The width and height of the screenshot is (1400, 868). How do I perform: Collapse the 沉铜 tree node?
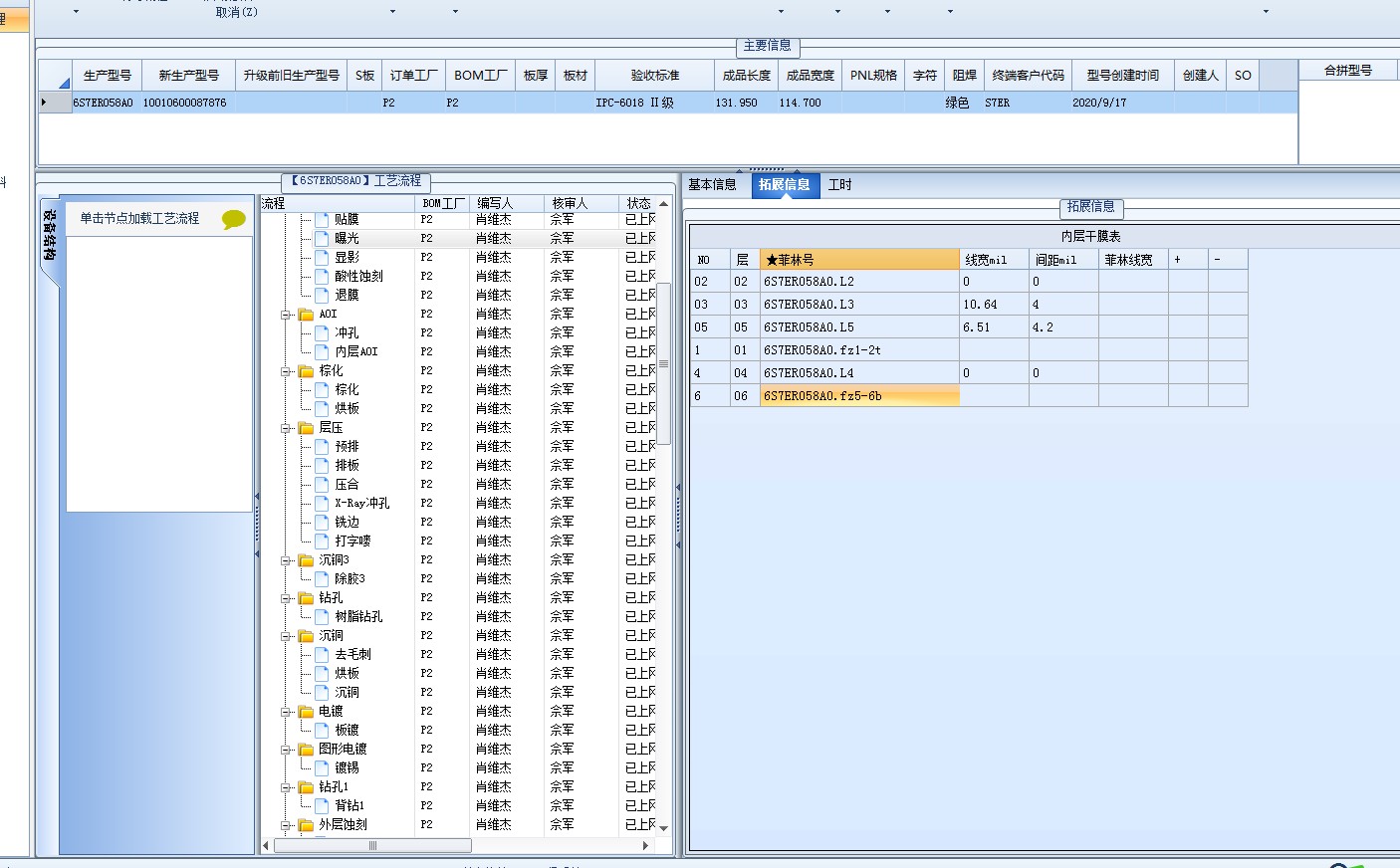pos(286,636)
